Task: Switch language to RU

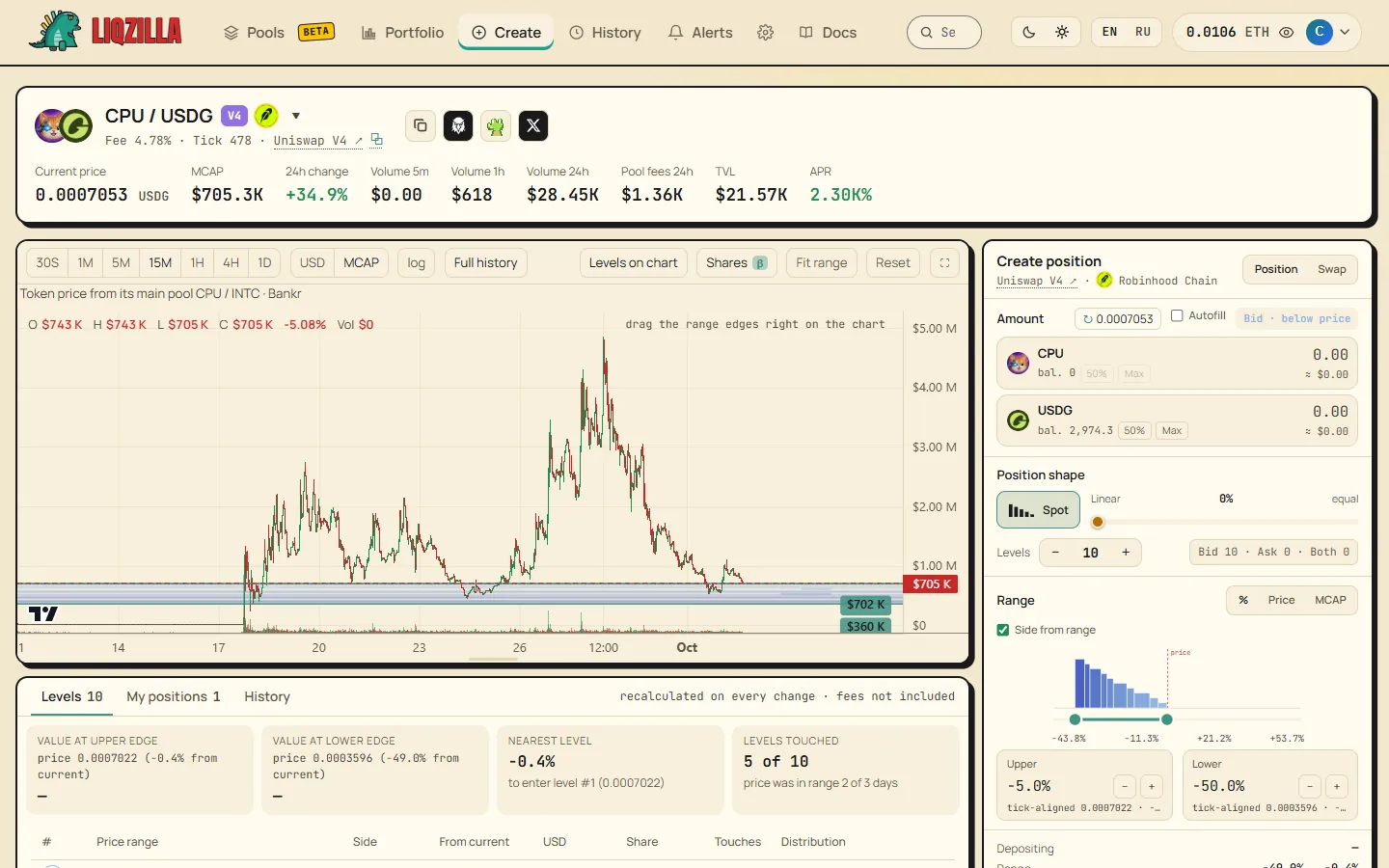Action: pos(1143,33)
